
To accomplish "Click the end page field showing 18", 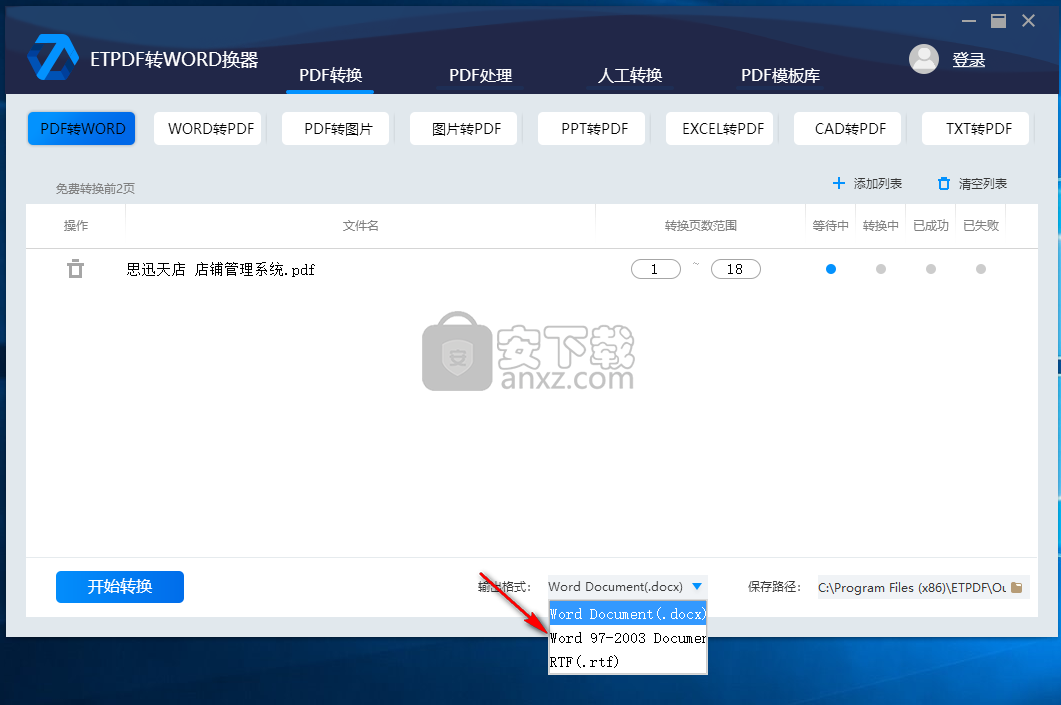I will point(736,269).
